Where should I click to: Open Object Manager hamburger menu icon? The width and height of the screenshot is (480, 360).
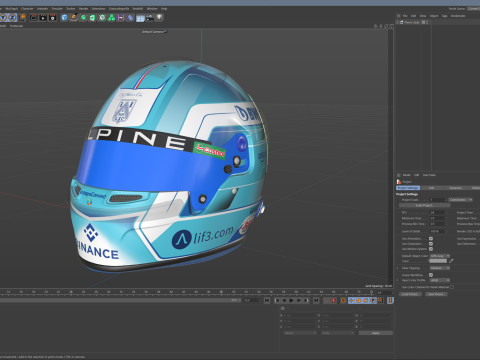(x=399, y=16)
